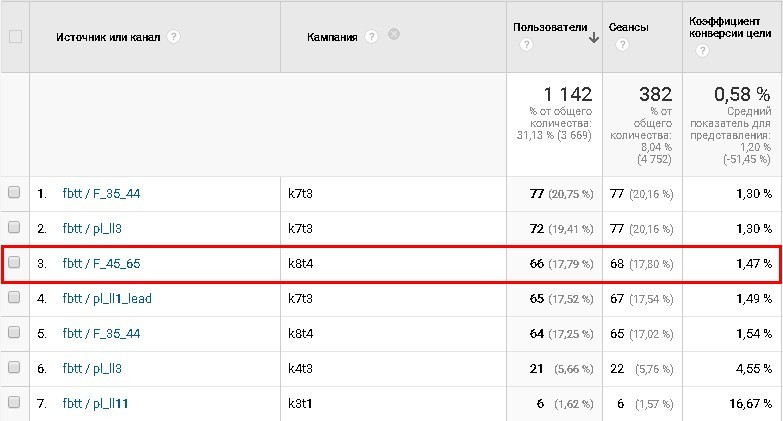Remove Кампания dimension with the x icon
783x421 pixels.
[x=394, y=34]
